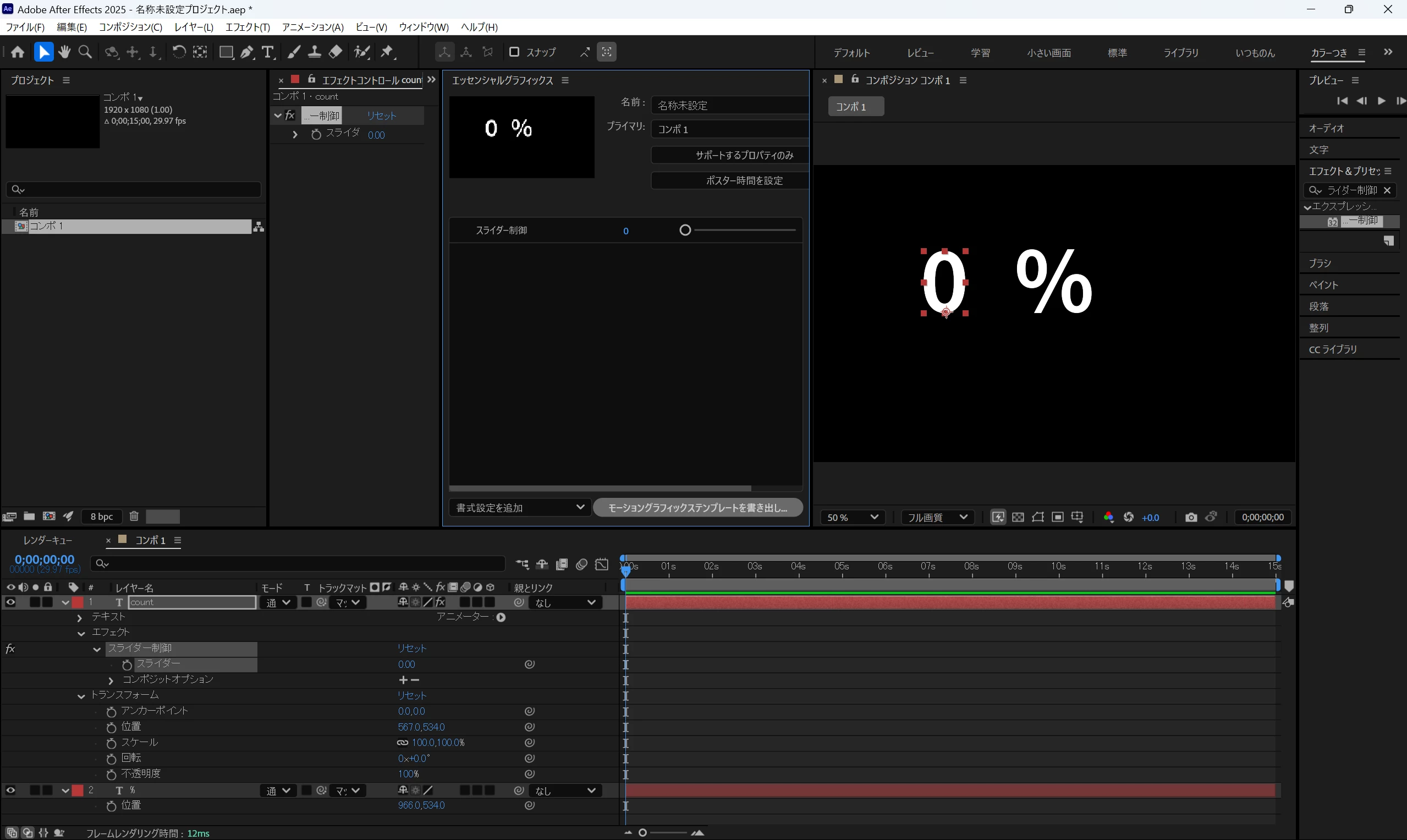Pick the Hand tool
Viewport: 1407px width, 840px height.
coord(64,52)
